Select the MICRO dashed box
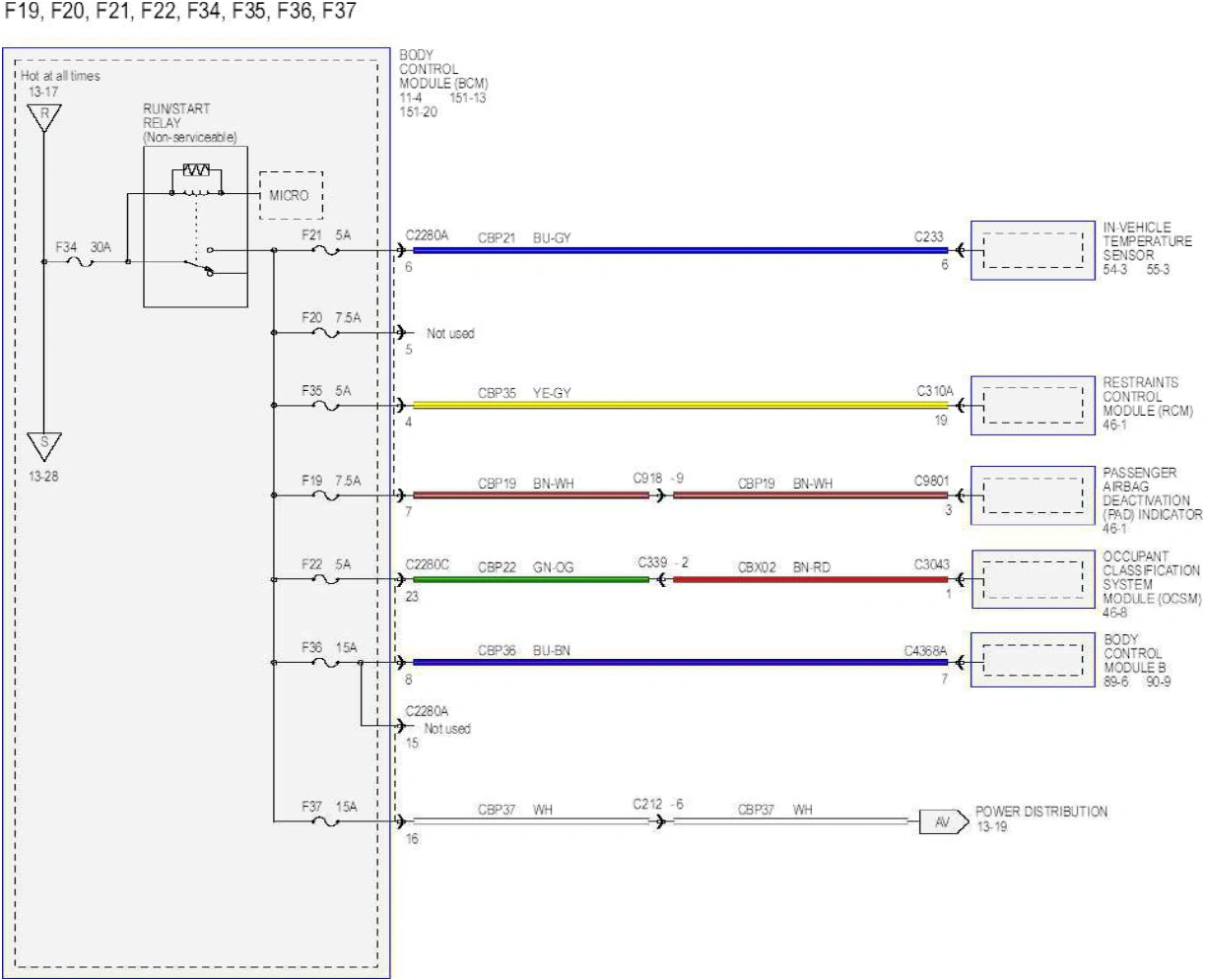 click(291, 196)
